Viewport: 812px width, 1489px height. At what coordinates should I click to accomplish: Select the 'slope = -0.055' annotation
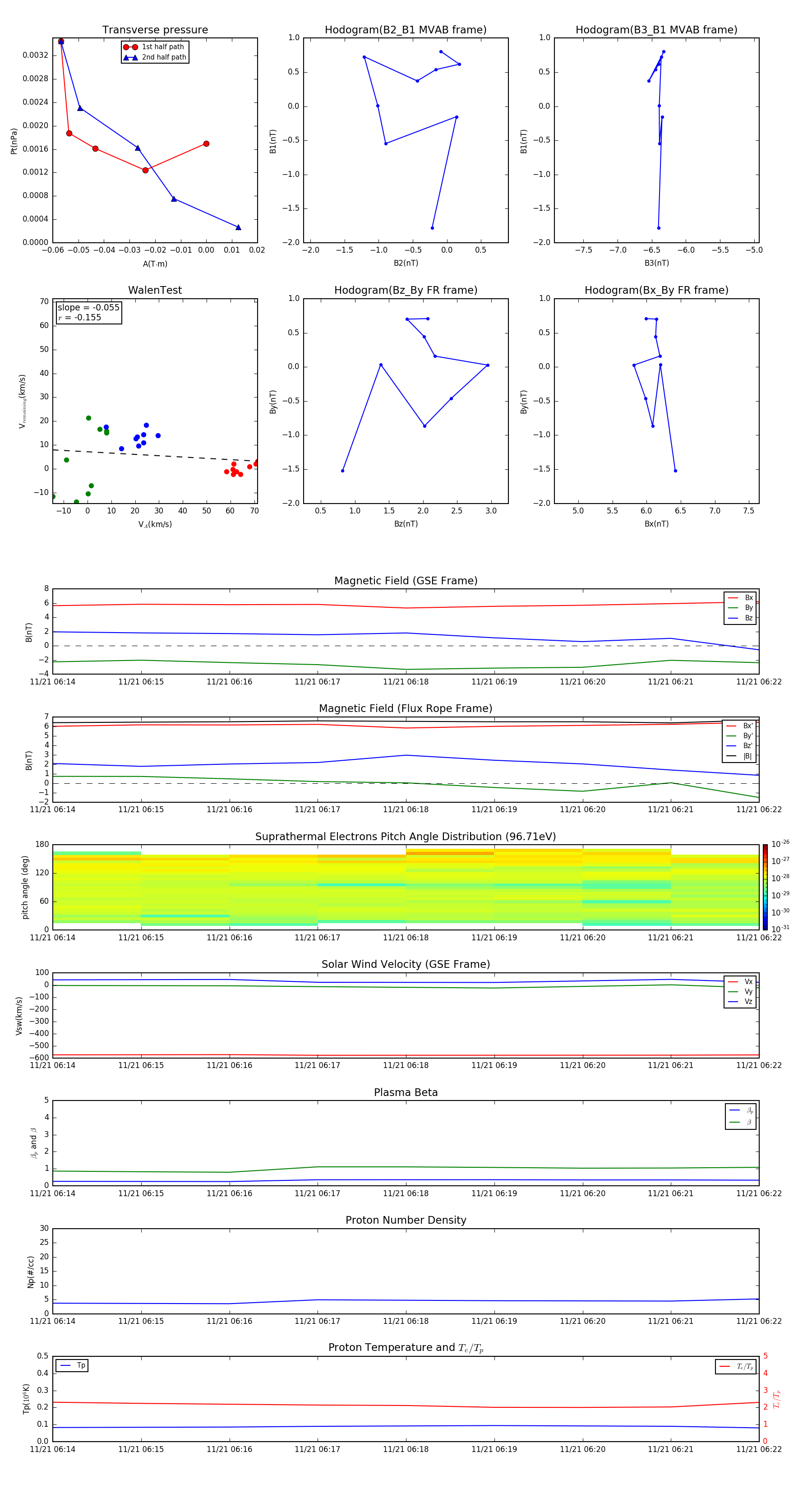coord(88,308)
